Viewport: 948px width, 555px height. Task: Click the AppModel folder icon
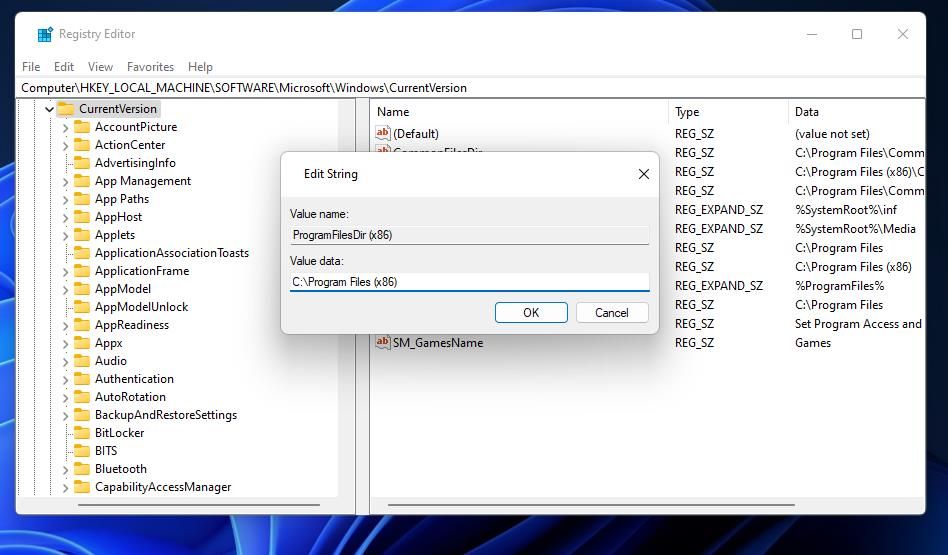point(82,289)
